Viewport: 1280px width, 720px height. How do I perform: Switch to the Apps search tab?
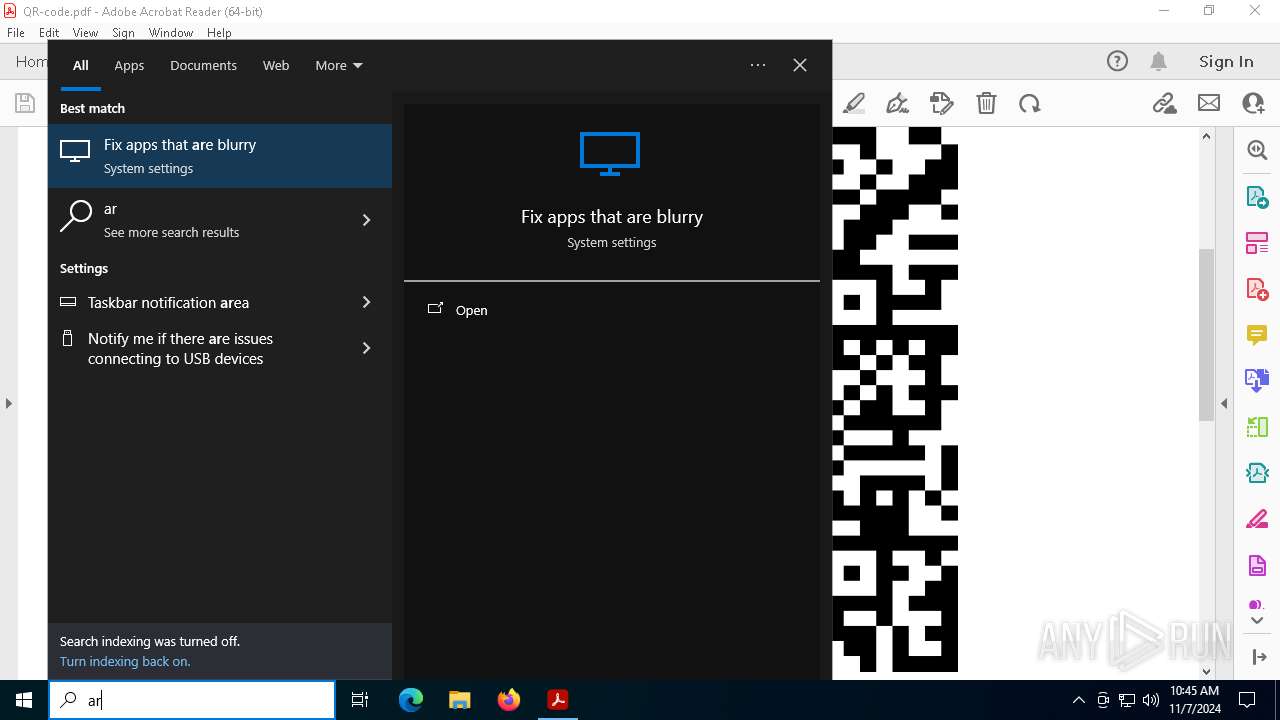(129, 65)
